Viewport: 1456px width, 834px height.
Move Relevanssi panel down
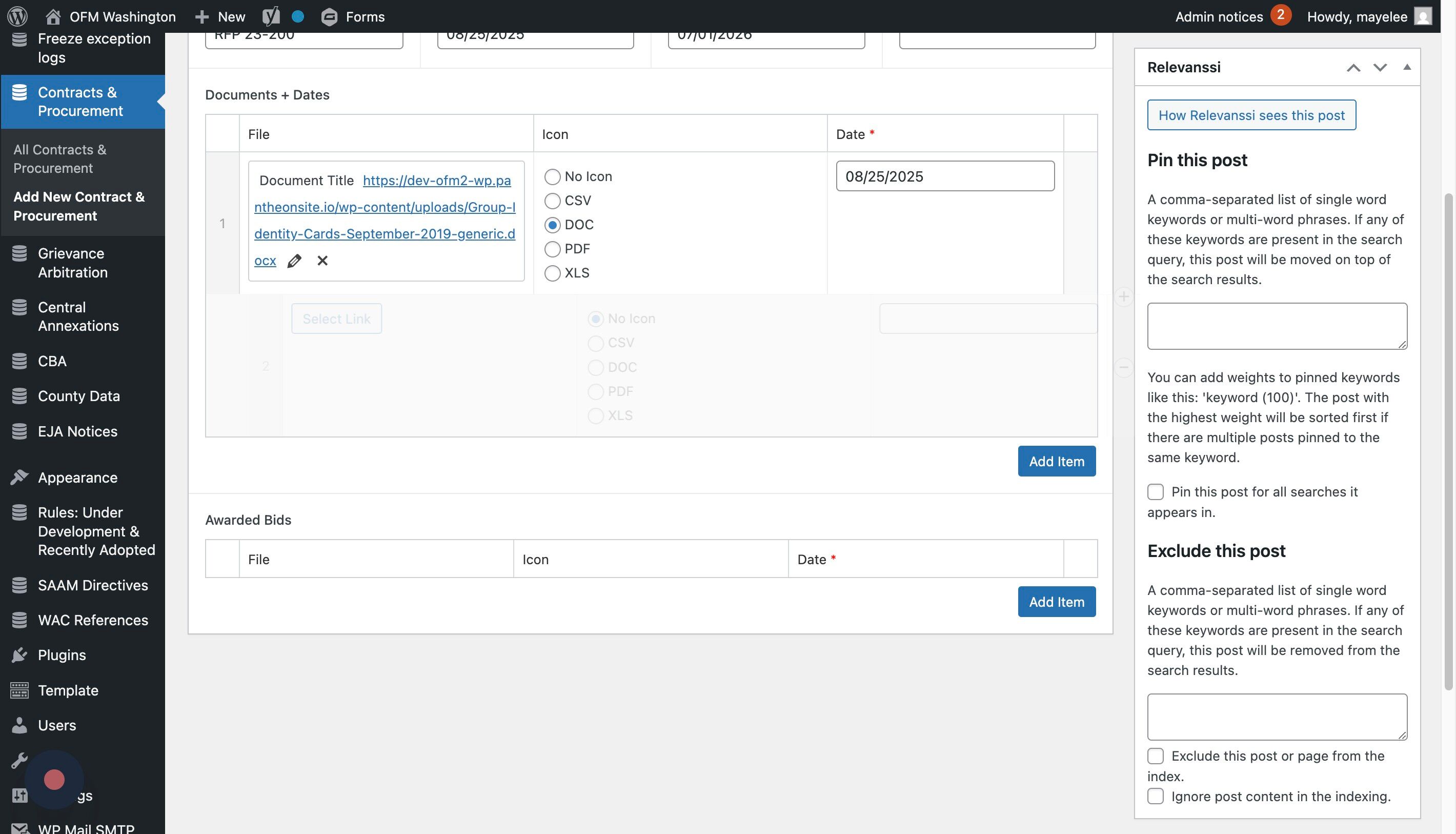click(x=1380, y=68)
